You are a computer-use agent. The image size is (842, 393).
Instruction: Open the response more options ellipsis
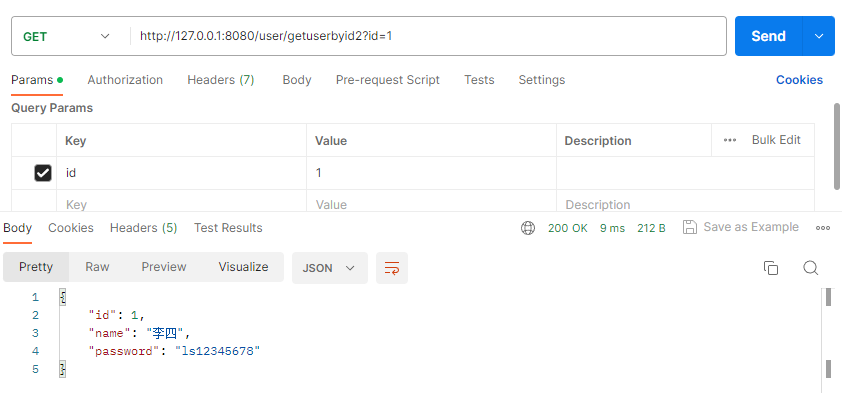pos(823,228)
